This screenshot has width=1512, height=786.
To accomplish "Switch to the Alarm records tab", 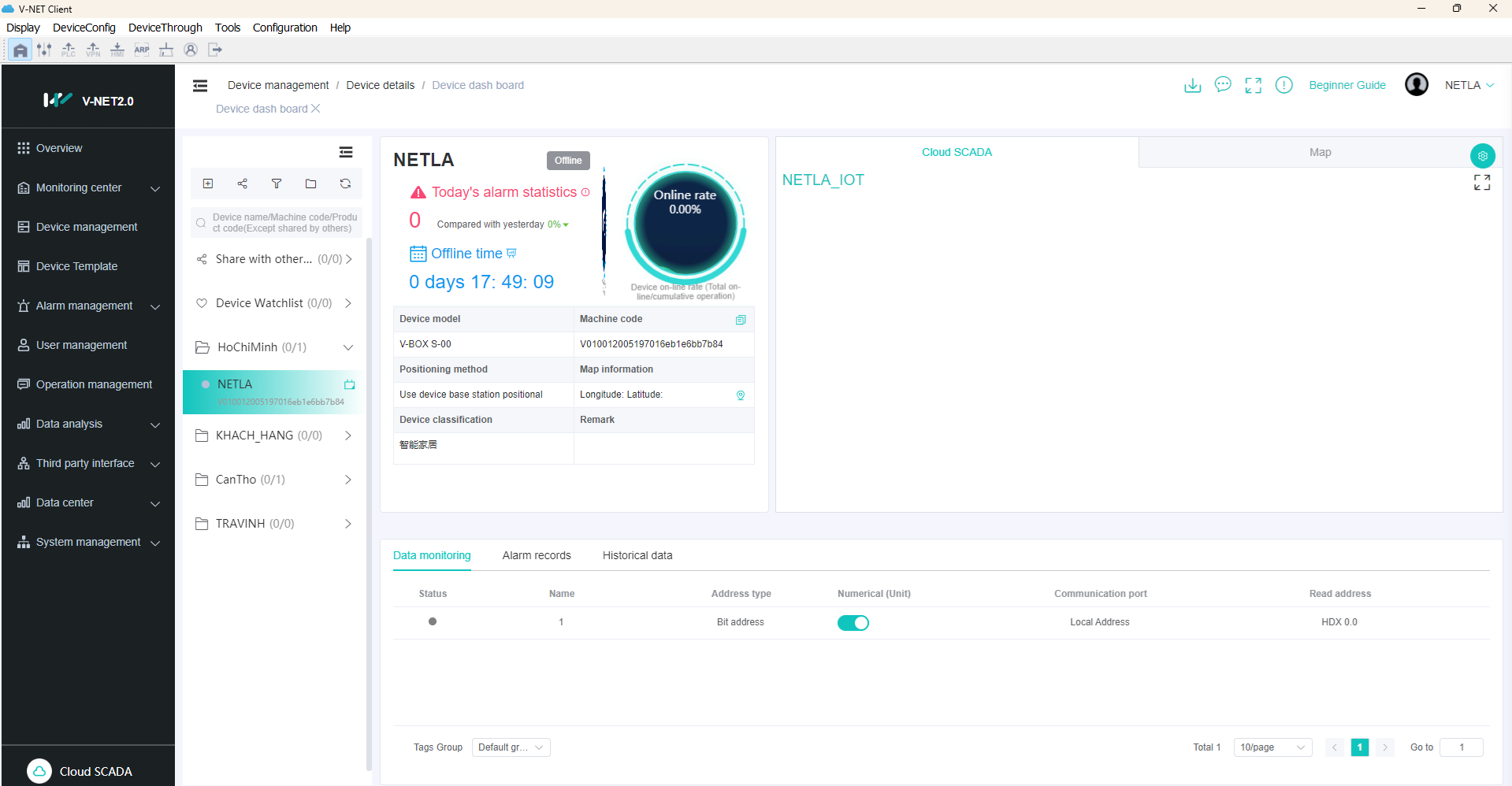I will tap(536, 555).
